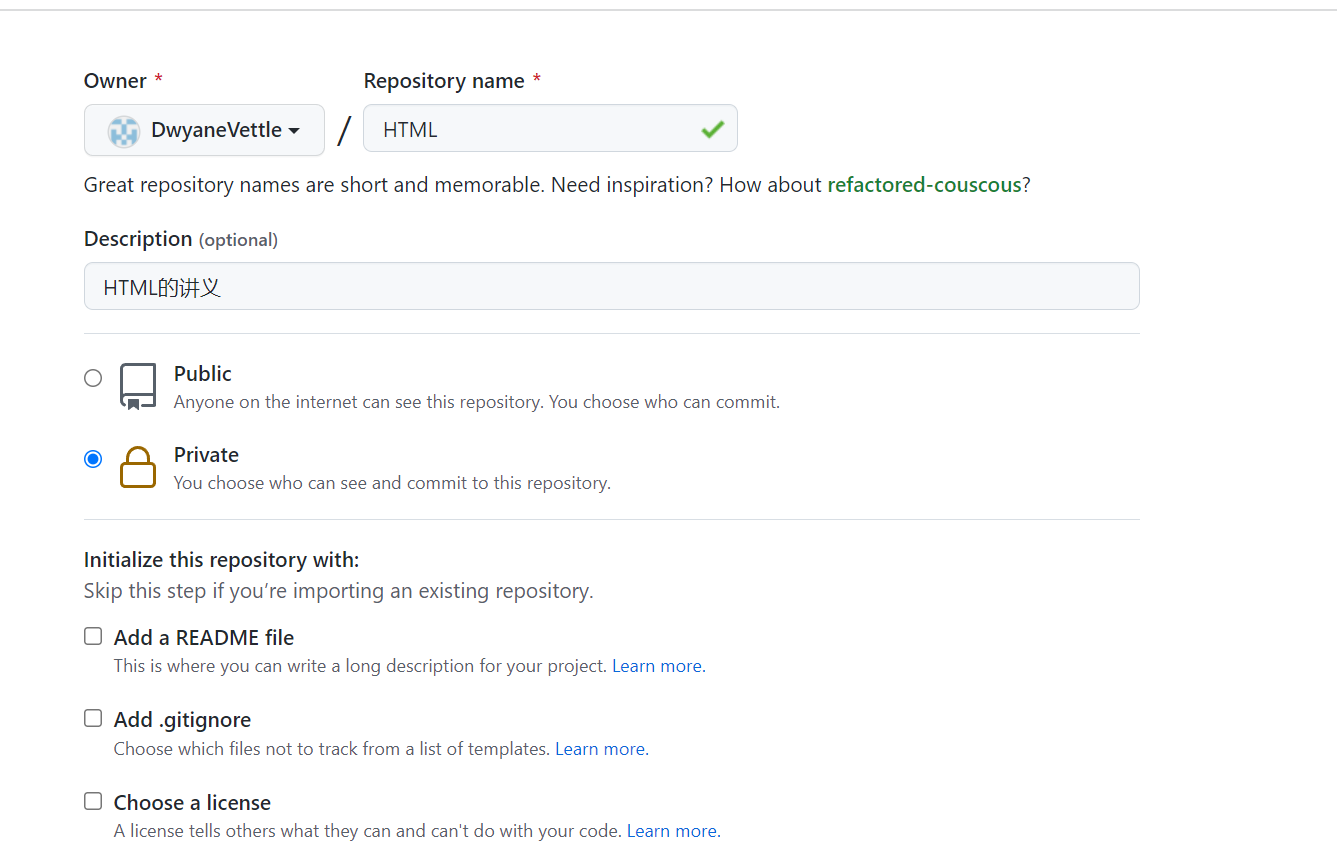Open the DwyaneVettle owner dropdown
The image size is (1337, 847).
[x=204, y=130]
